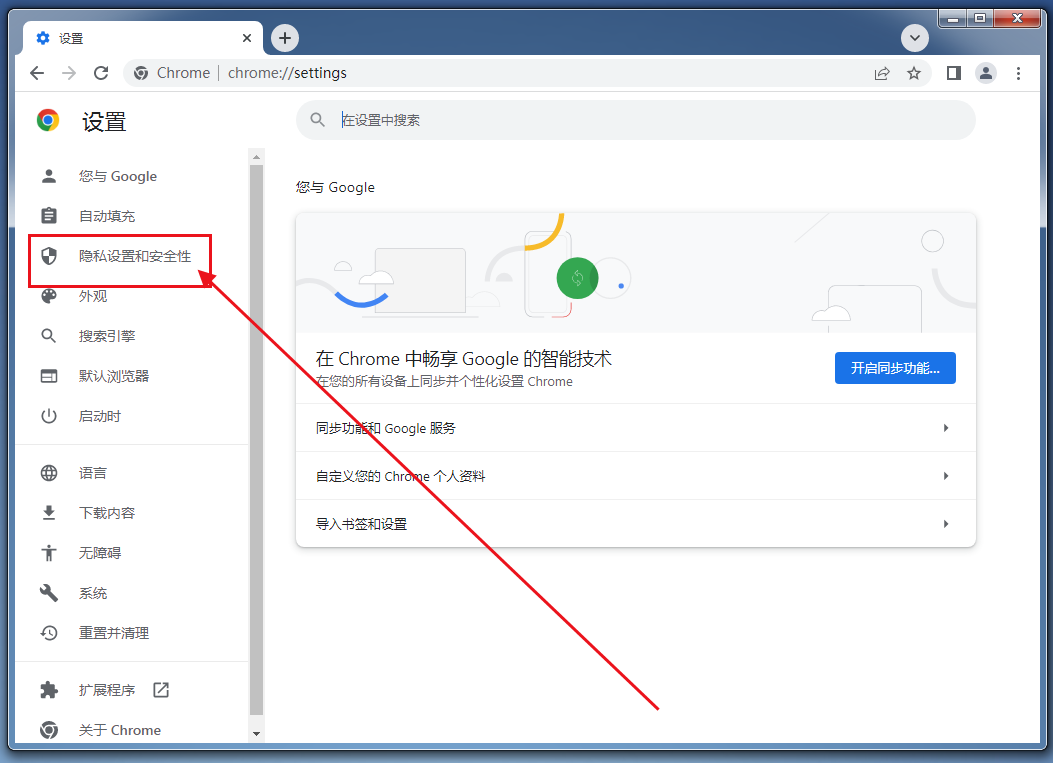Open the tab search dropdown arrow
Screen dimensions: 1053x763
tap(914, 38)
